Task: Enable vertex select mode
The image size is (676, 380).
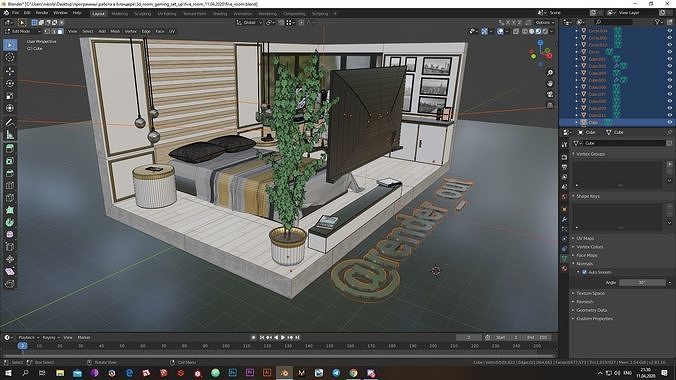Action: [x=47, y=31]
